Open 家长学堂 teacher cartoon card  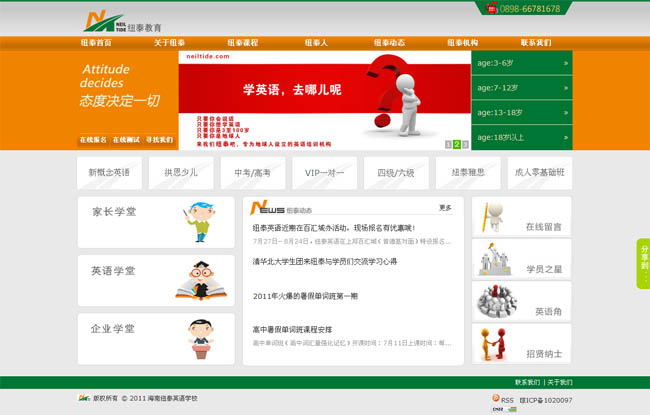156,222
